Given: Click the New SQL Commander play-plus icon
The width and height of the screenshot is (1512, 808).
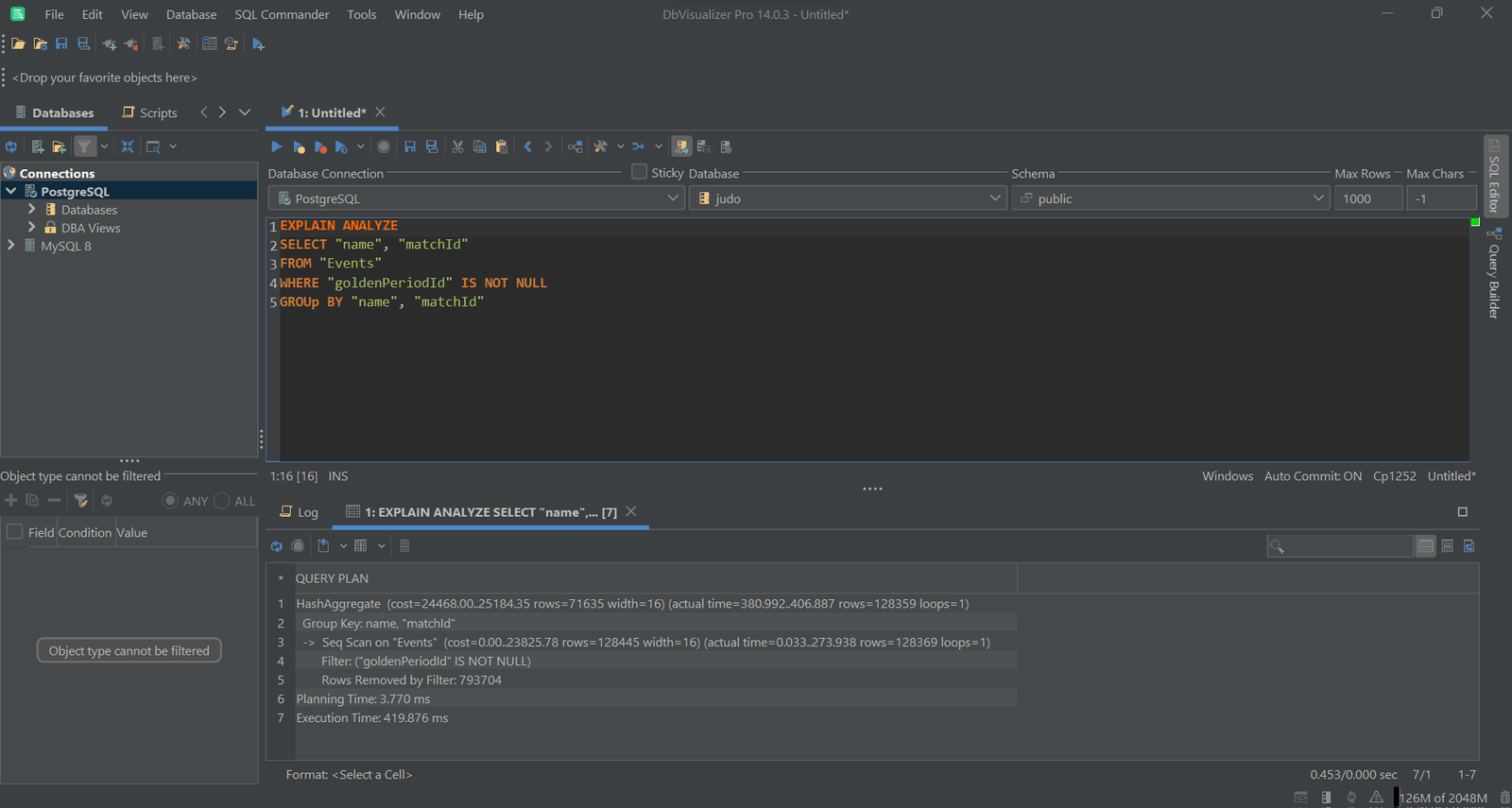Looking at the screenshot, I should click(x=258, y=43).
